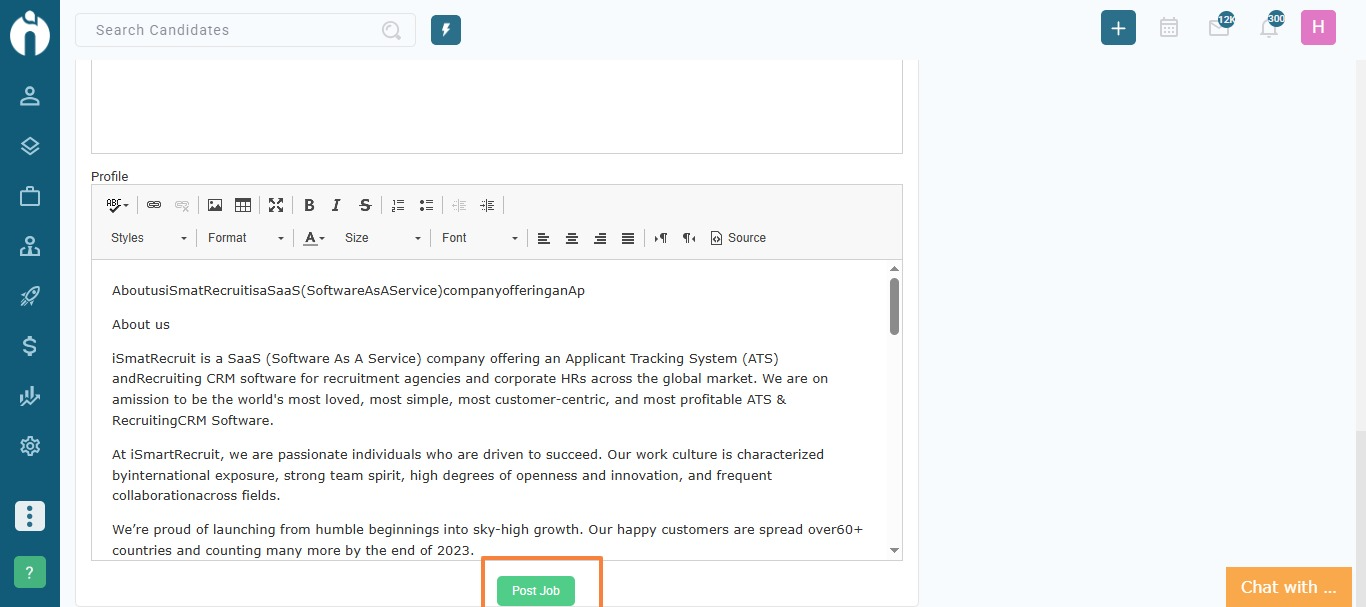This screenshot has height=607, width=1366.
Task: Toggle align right
Action: coord(600,238)
